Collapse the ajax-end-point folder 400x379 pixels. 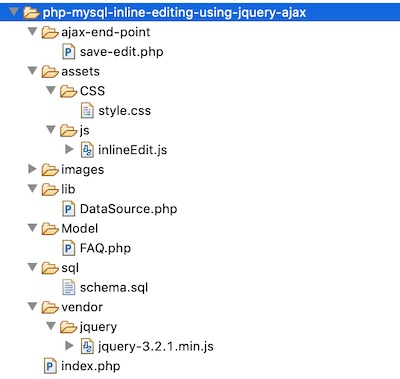click(32, 32)
